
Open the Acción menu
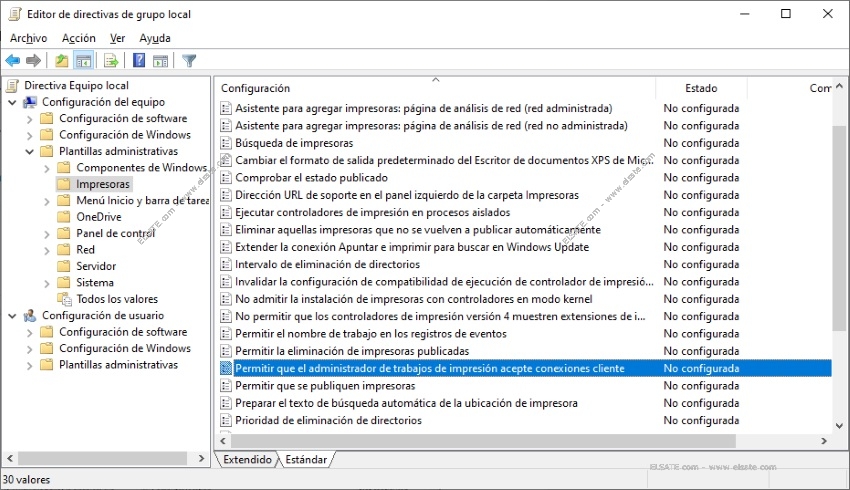click(x=79, y=38)
